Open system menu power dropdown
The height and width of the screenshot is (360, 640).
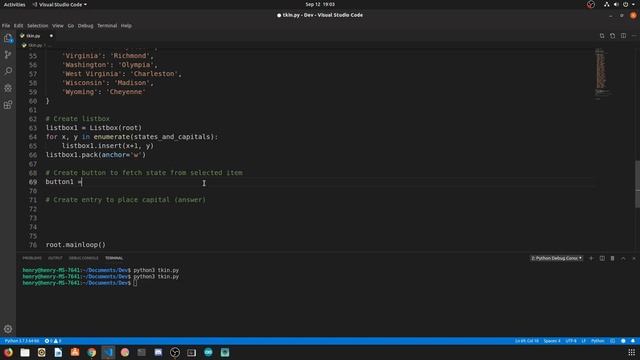pos(629,4)
